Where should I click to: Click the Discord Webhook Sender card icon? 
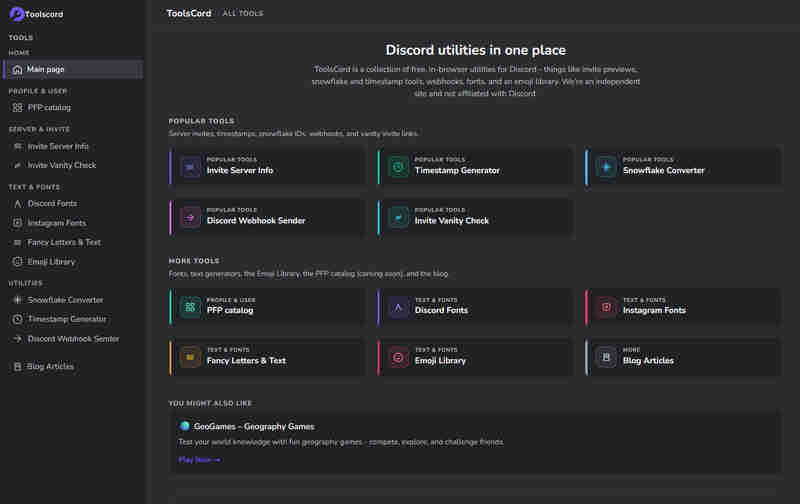[x=190, y=217]
